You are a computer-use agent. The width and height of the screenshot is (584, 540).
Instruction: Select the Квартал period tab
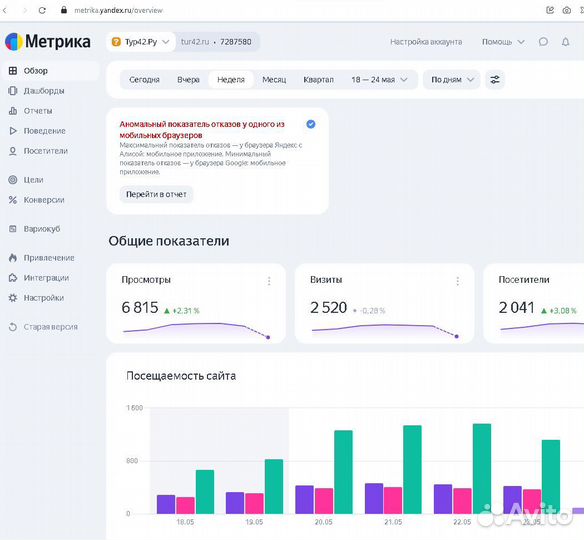tap(318, 80)
